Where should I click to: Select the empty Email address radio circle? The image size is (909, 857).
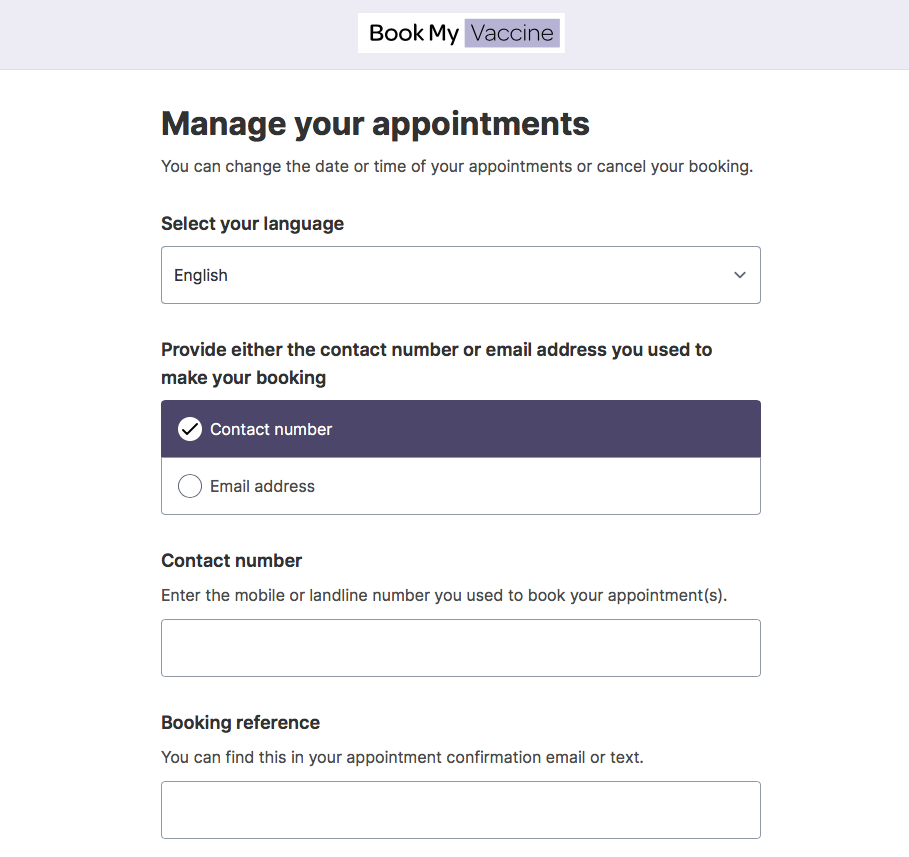190,486
